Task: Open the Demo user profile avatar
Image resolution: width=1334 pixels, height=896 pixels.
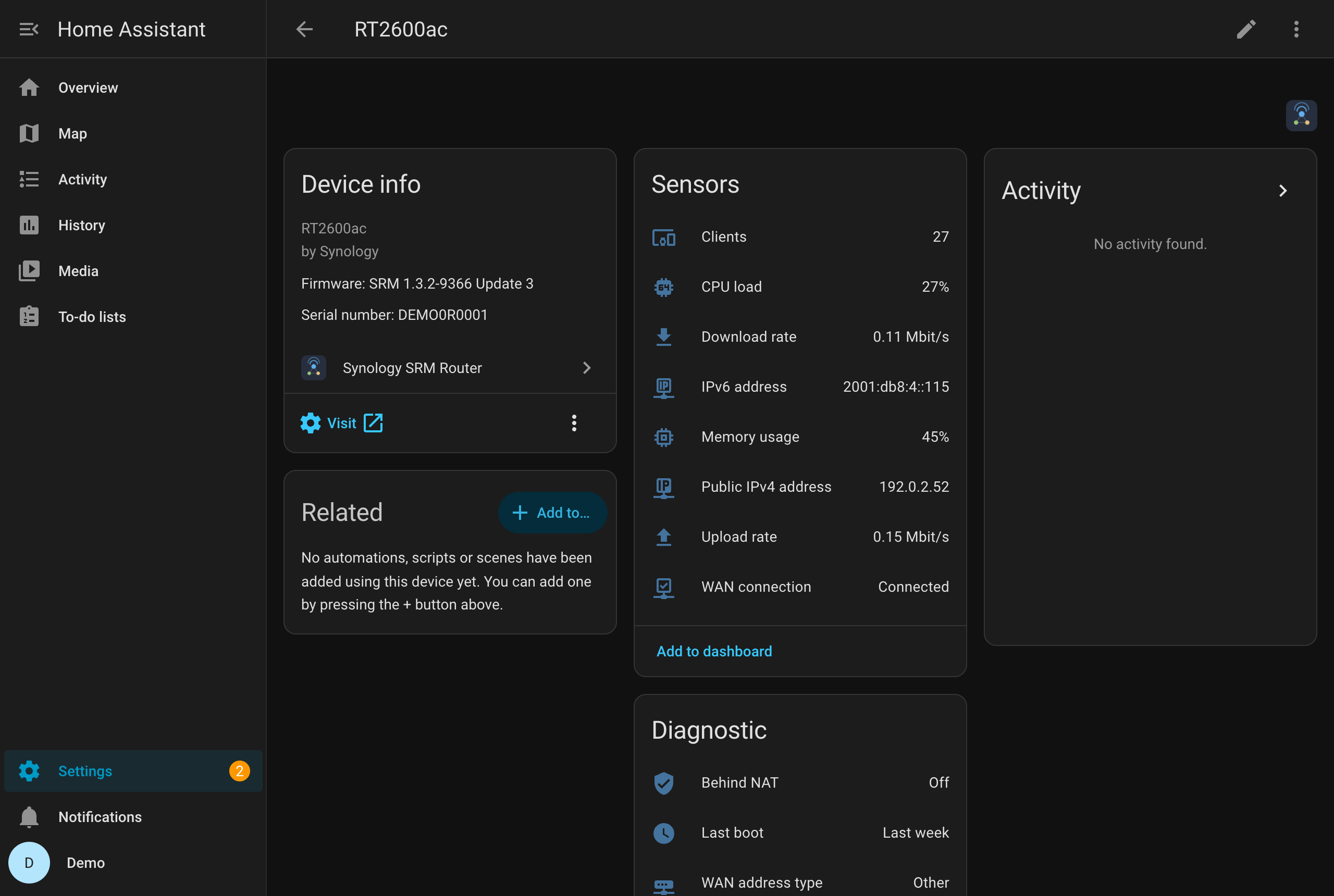Action: tap(29, 862)
